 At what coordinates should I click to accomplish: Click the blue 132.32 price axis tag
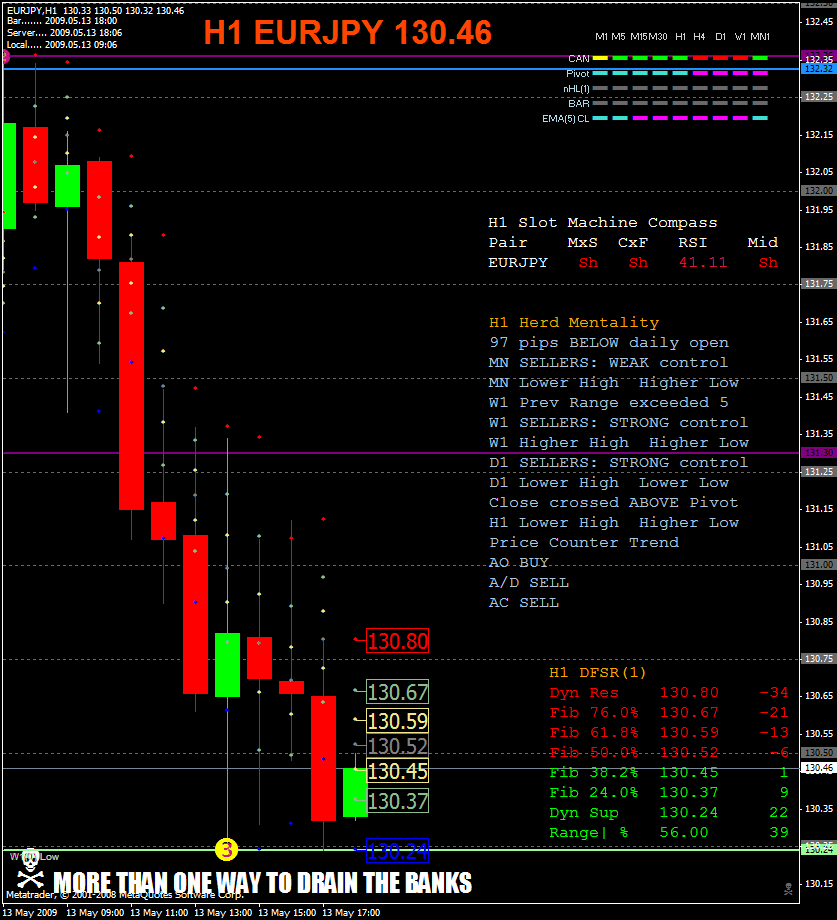(x=818, y=69)
